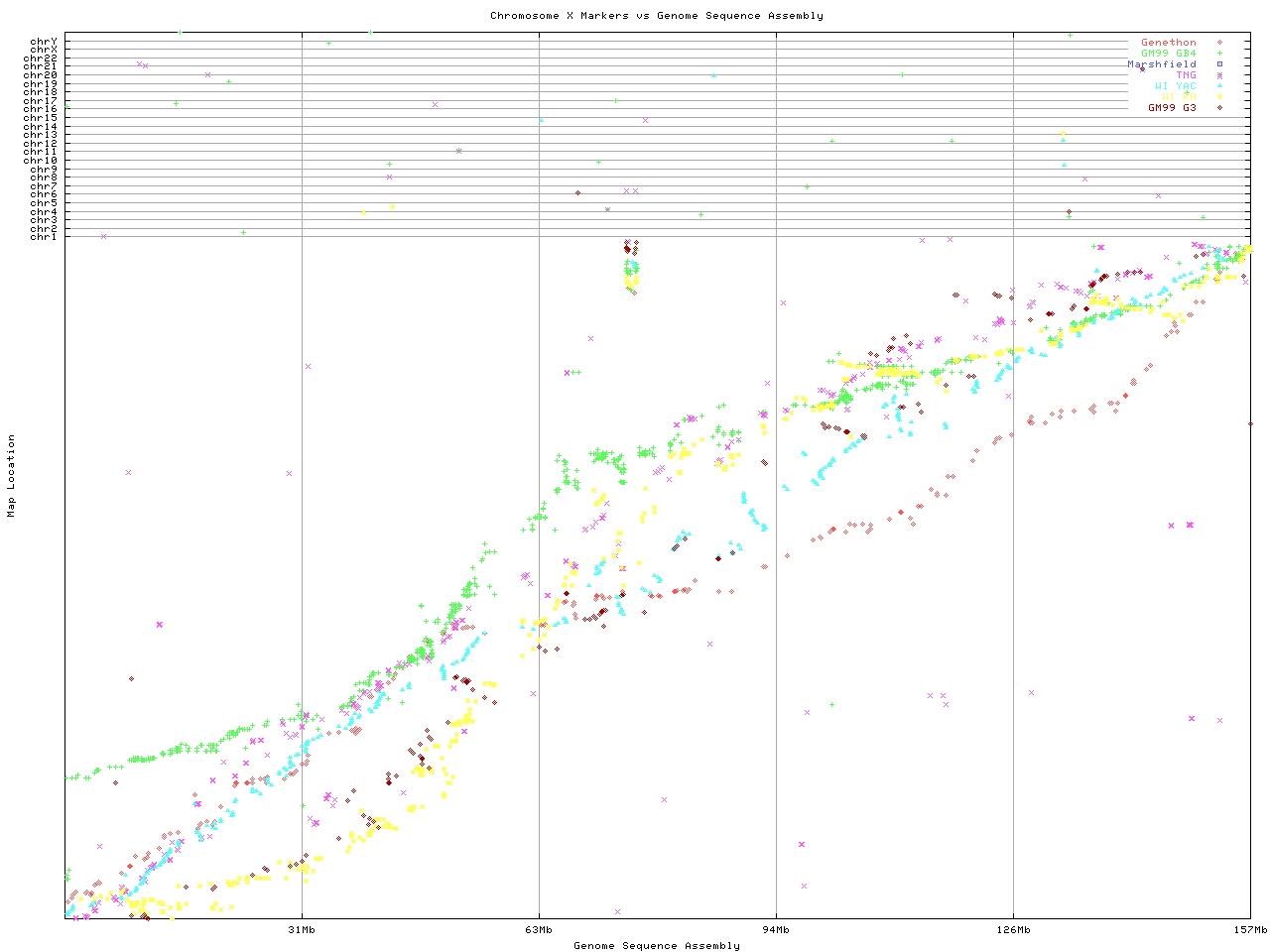Click the 63Mb x-axis tick label
Screen dimensions: 1270x952
(539, 930)
